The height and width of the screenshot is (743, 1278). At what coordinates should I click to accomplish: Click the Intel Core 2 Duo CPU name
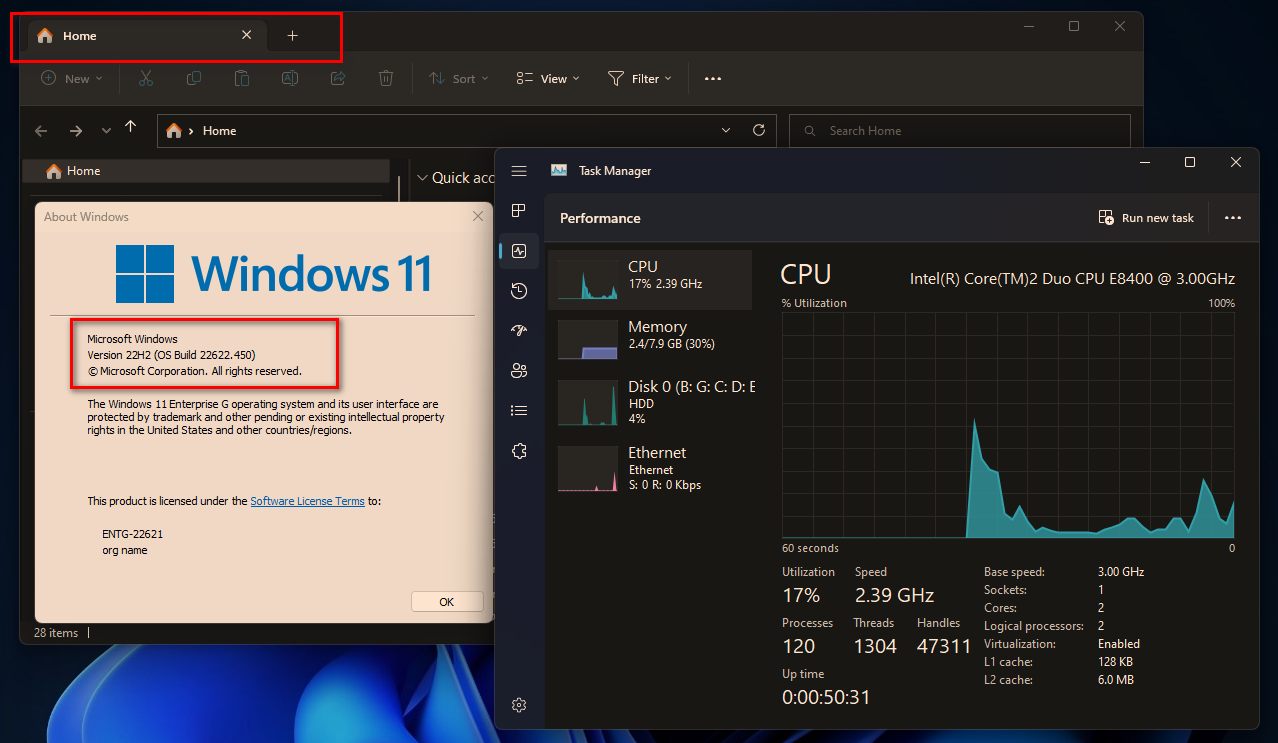point(1072,278)
